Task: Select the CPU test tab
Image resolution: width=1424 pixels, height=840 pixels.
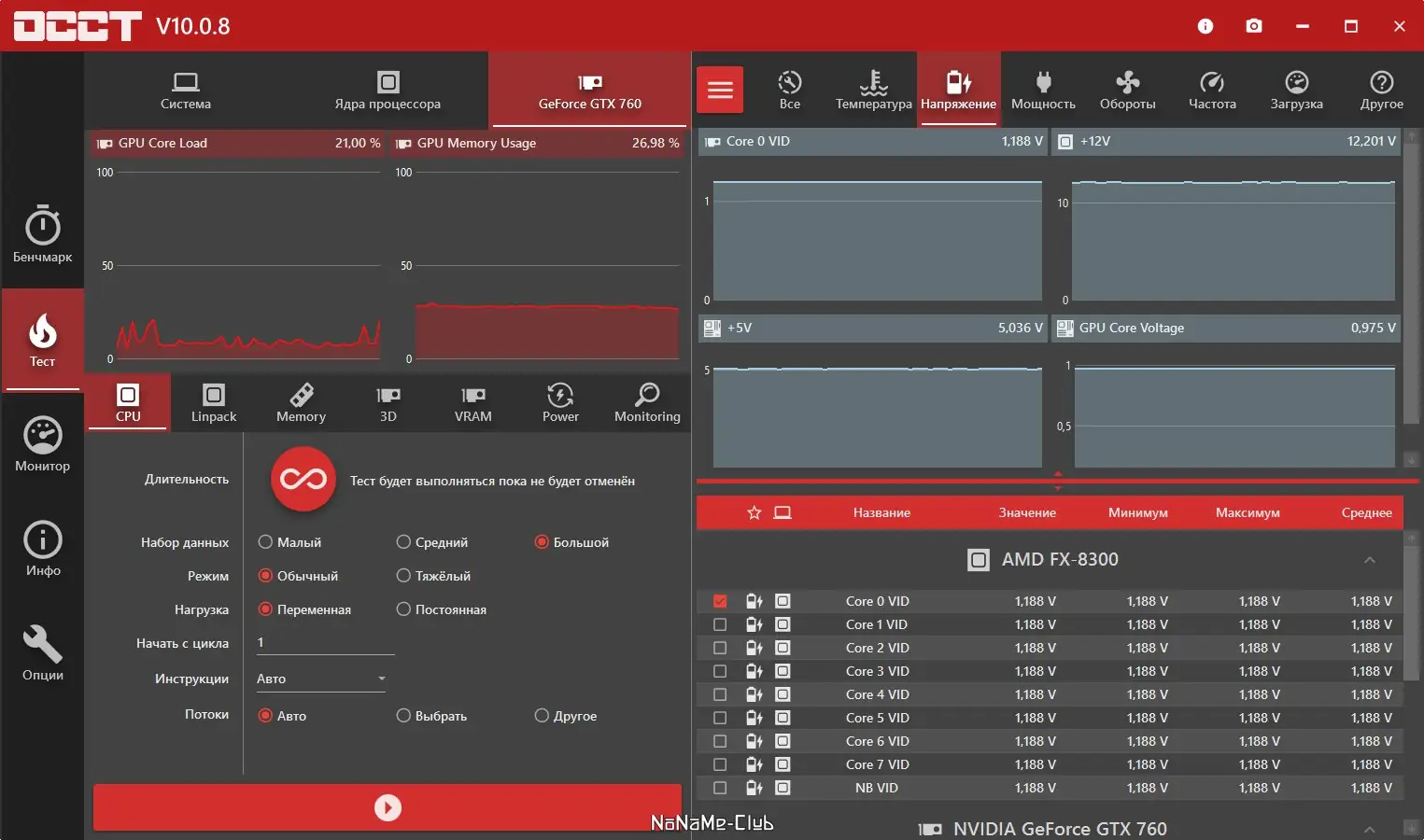Action: [x=128, y=403]
